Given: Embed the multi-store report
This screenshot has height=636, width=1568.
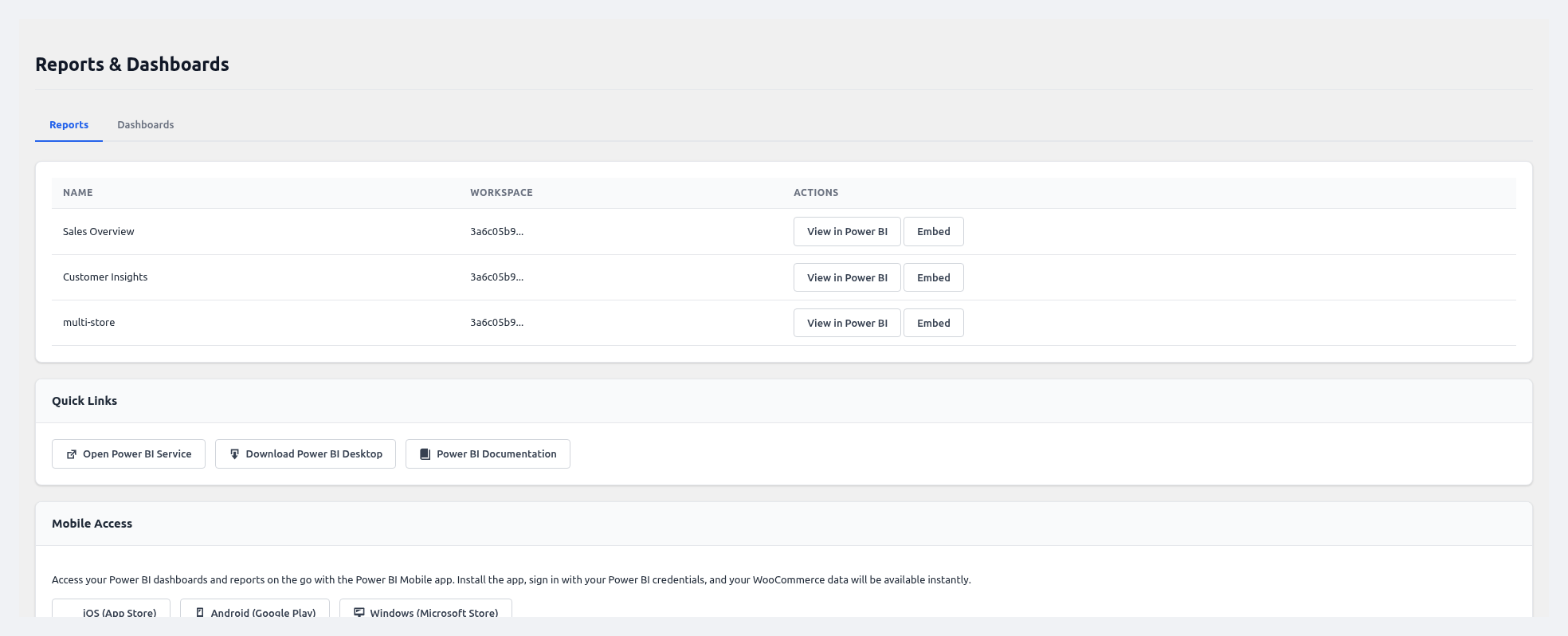Looking at the screenshot, I should [934, 323].
